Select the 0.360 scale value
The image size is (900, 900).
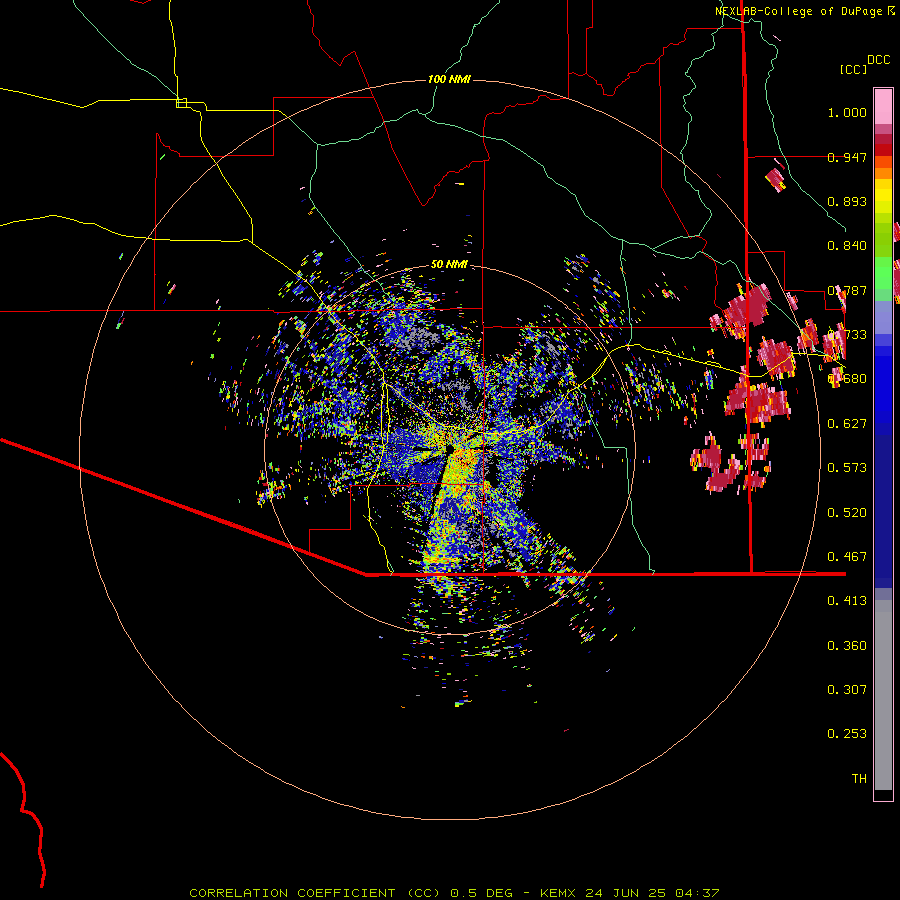pyautogui.click(x=847, y=646)
